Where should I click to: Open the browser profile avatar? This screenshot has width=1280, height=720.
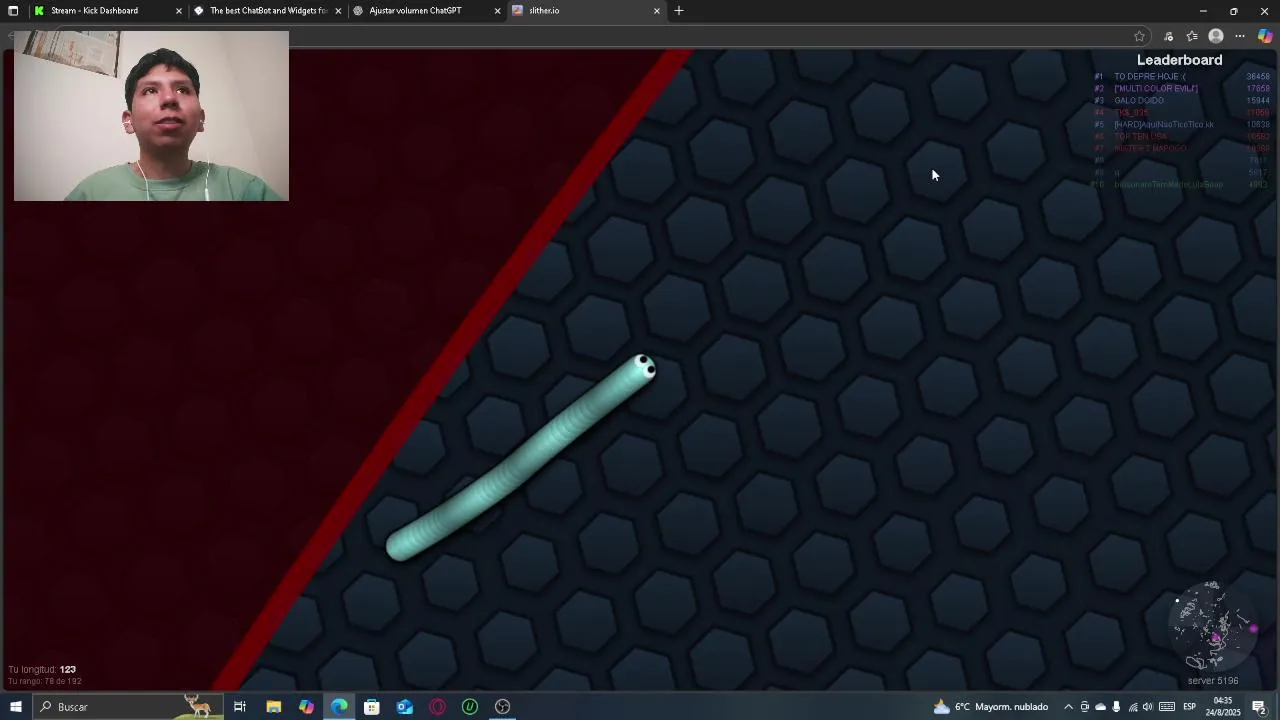pos(1216,36)
